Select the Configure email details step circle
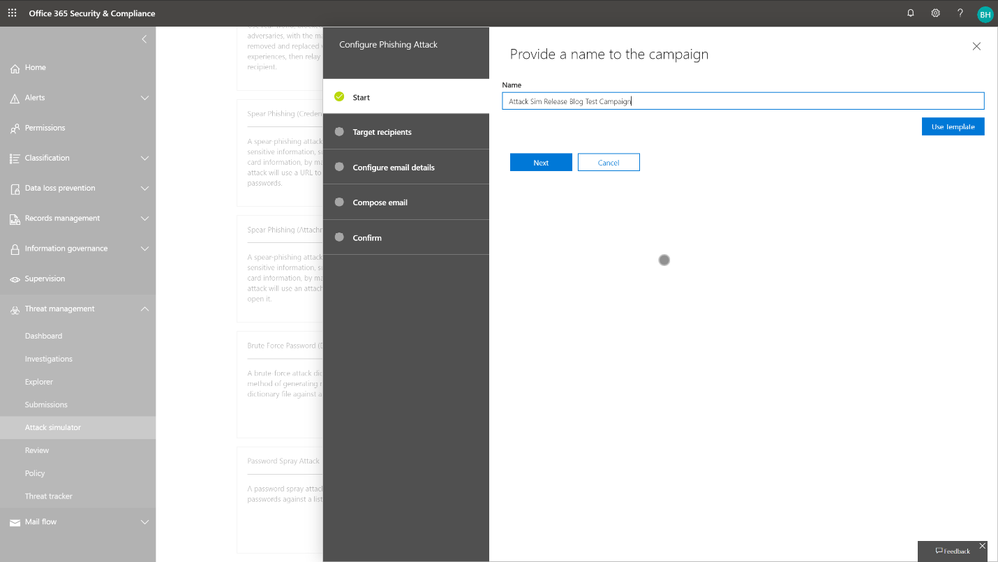Viewport: 998px width, 562px height. [339, 167]
